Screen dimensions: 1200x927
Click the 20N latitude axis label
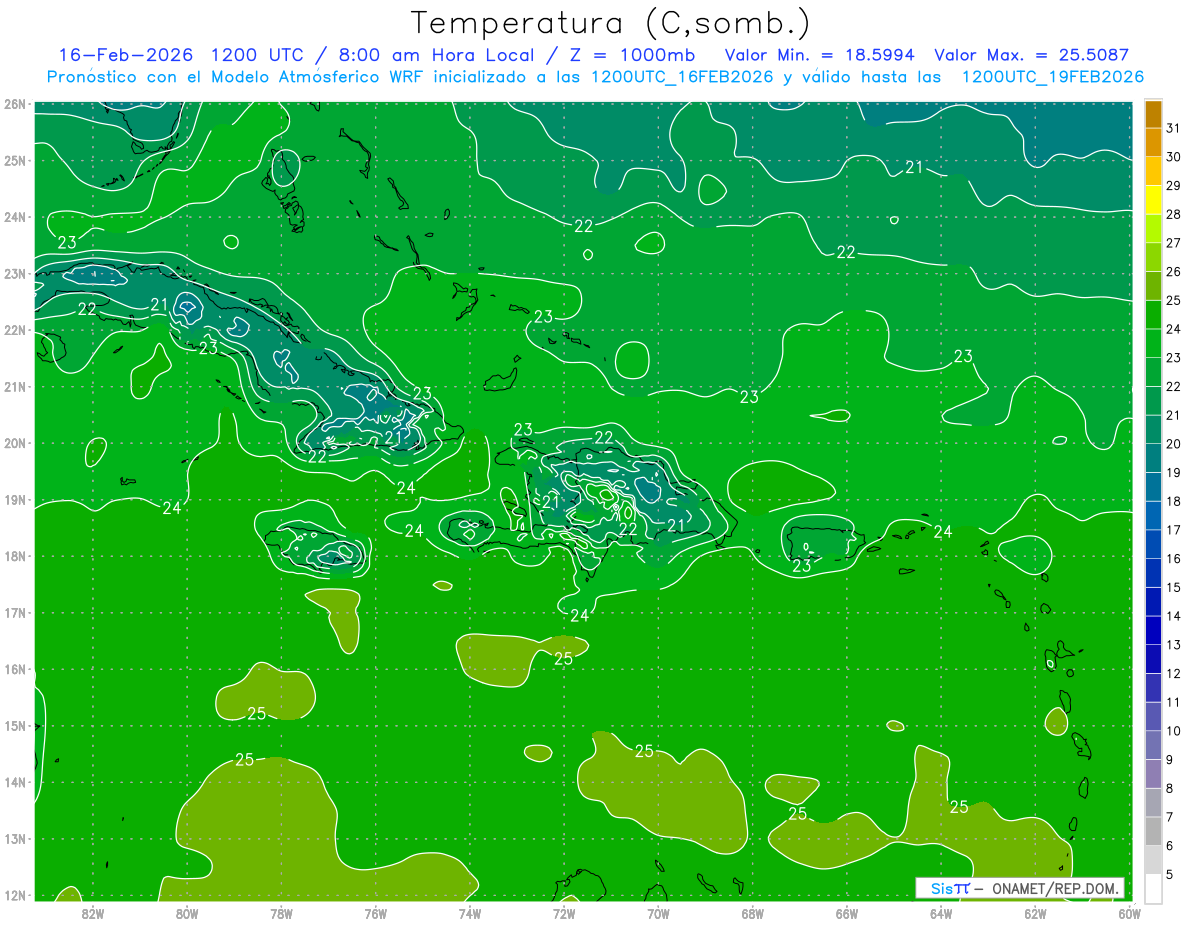point(15,443)
